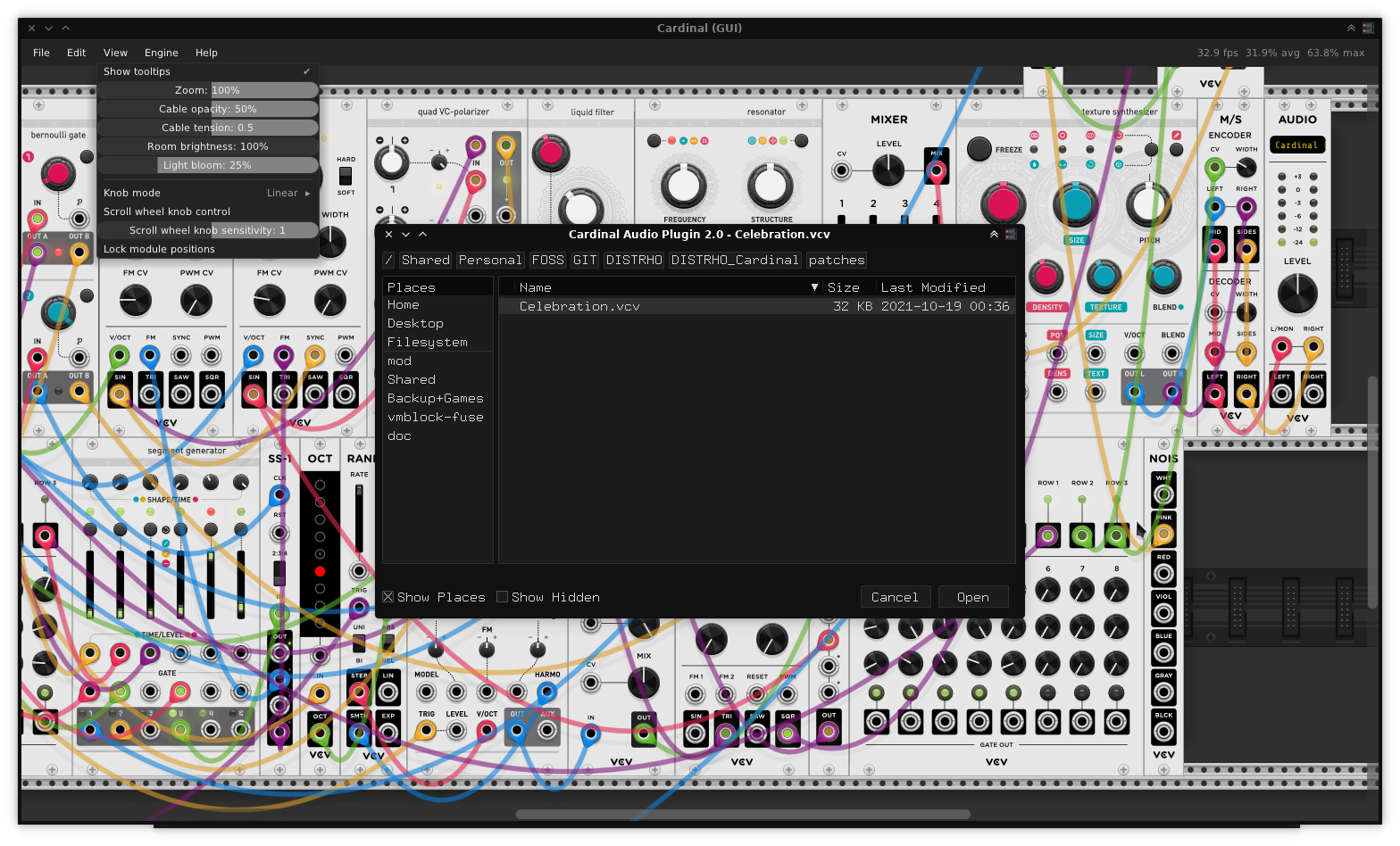Click the noise module BLUE output jack
The width and height of the screenshot is (1400, 846).
[x=1163, y=653]
